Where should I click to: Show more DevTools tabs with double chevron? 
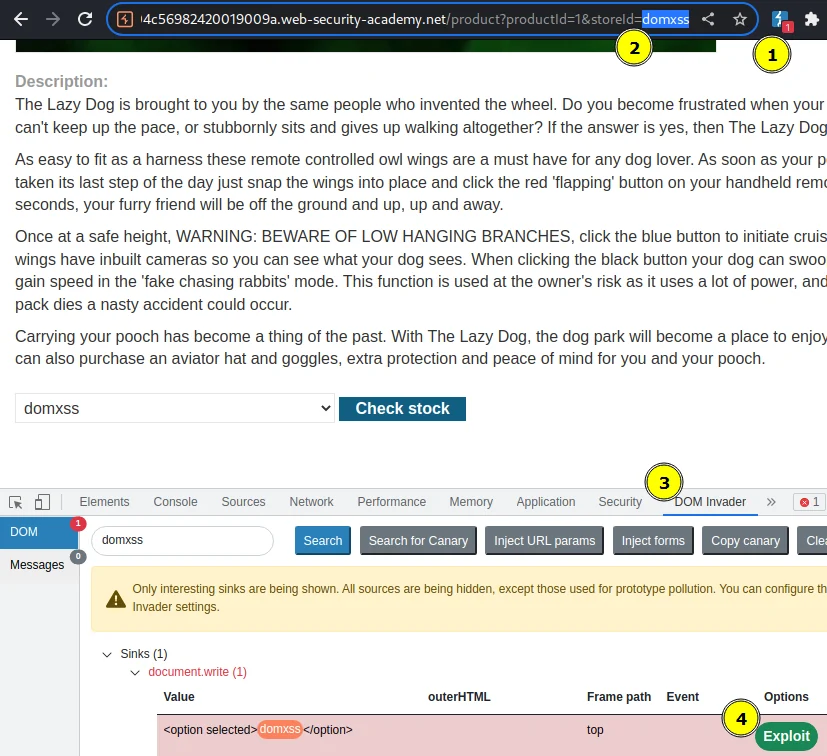click(771, 502)
